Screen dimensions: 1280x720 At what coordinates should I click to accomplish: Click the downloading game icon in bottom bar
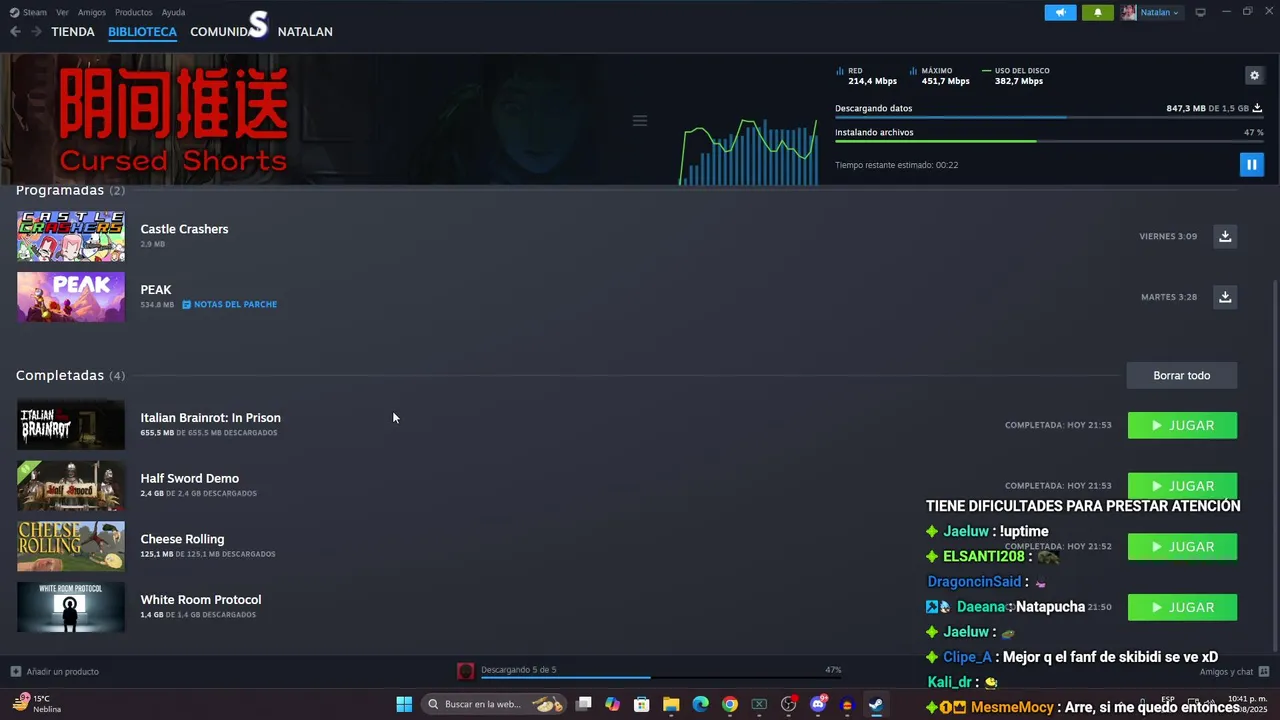point(465,671)
